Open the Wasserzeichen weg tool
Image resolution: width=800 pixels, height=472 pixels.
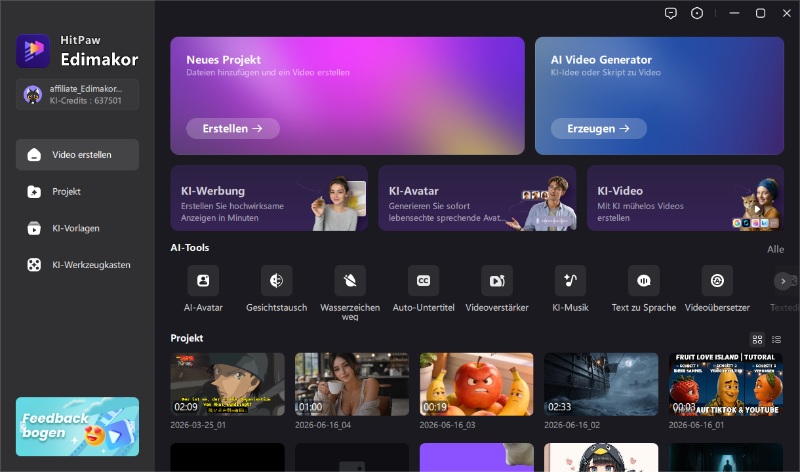(350, 281)
